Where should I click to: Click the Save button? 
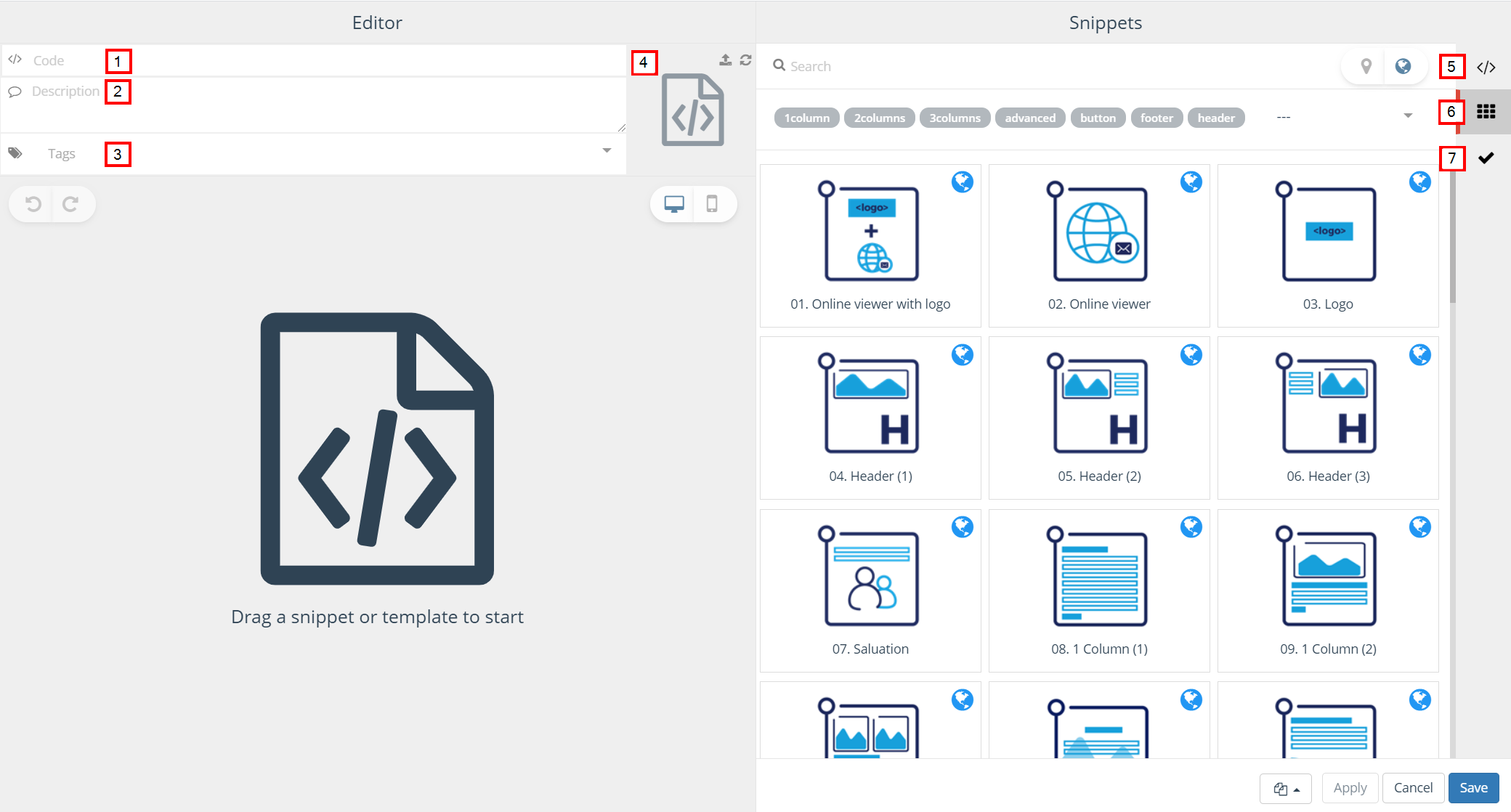coord(1473,788)
